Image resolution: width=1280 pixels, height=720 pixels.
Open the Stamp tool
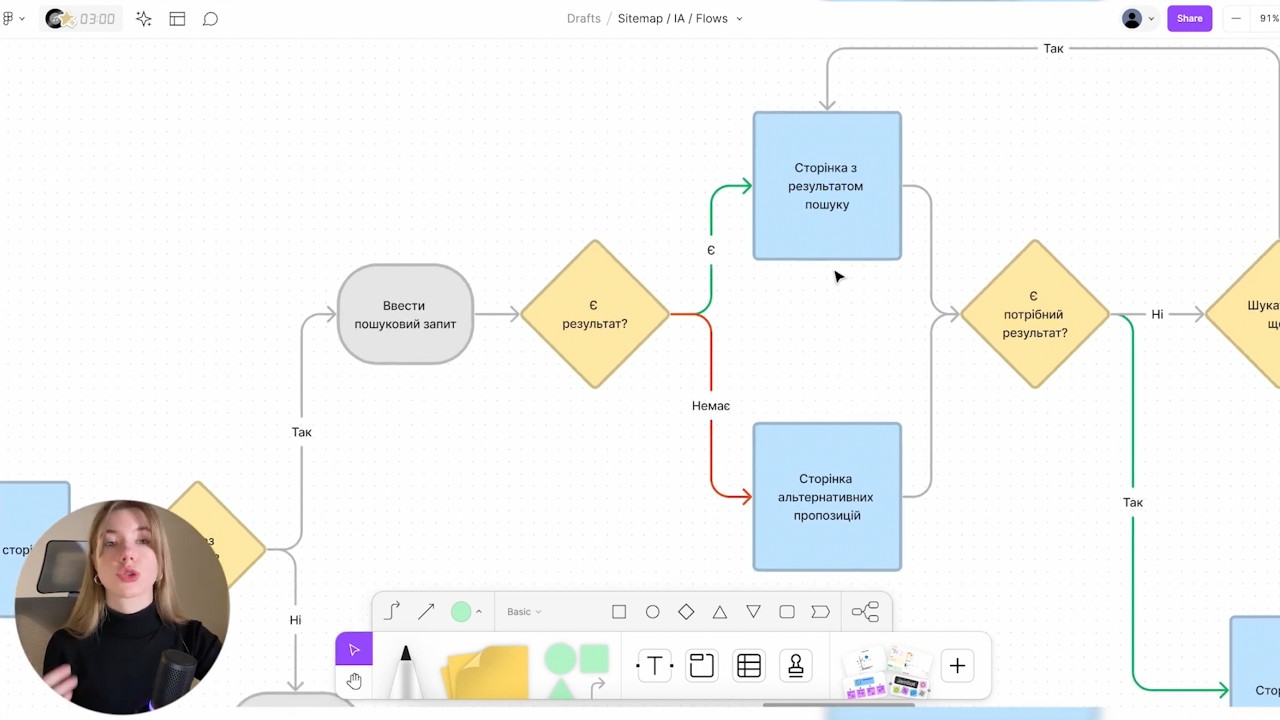point(796,666)
